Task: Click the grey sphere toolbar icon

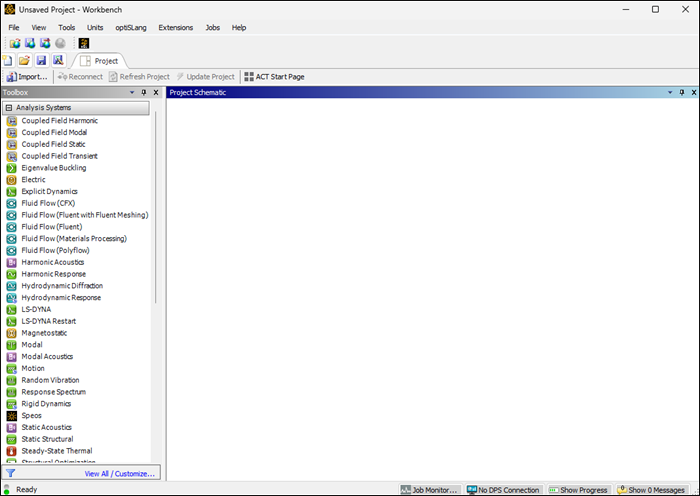Action: 60,43
